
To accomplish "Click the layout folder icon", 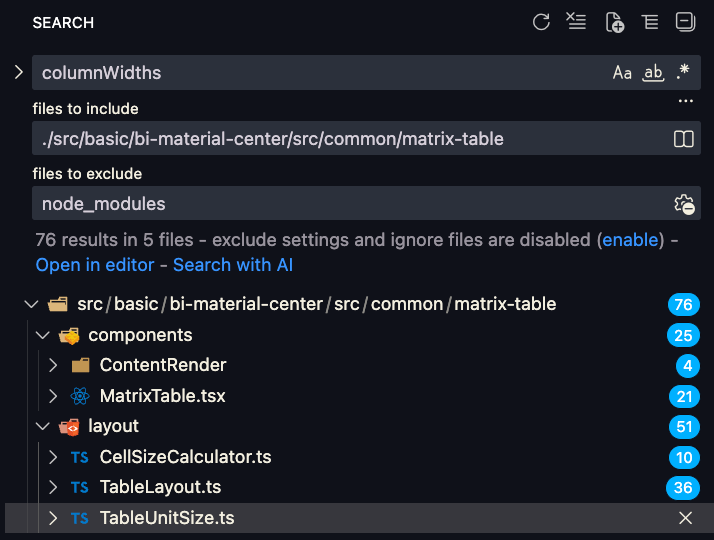I will point(69,427).
